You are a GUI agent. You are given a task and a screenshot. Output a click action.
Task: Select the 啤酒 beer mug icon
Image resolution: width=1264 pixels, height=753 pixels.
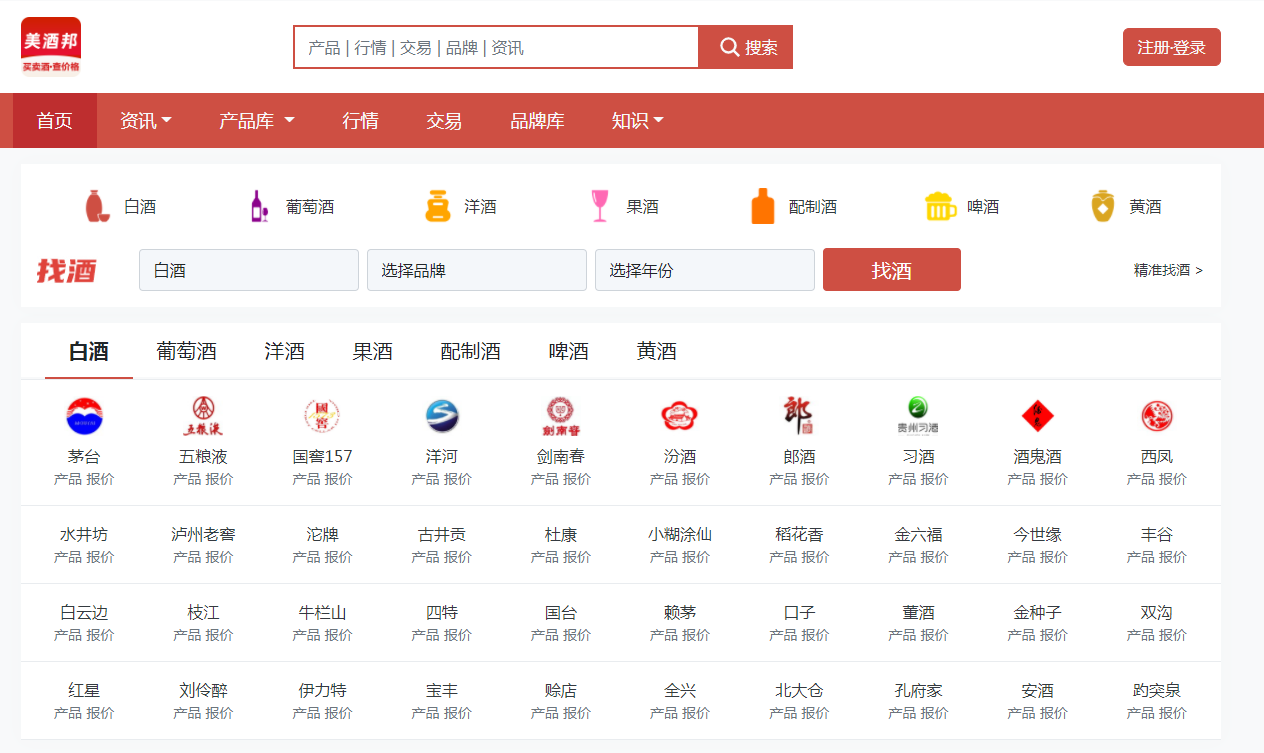pos(940,206)
